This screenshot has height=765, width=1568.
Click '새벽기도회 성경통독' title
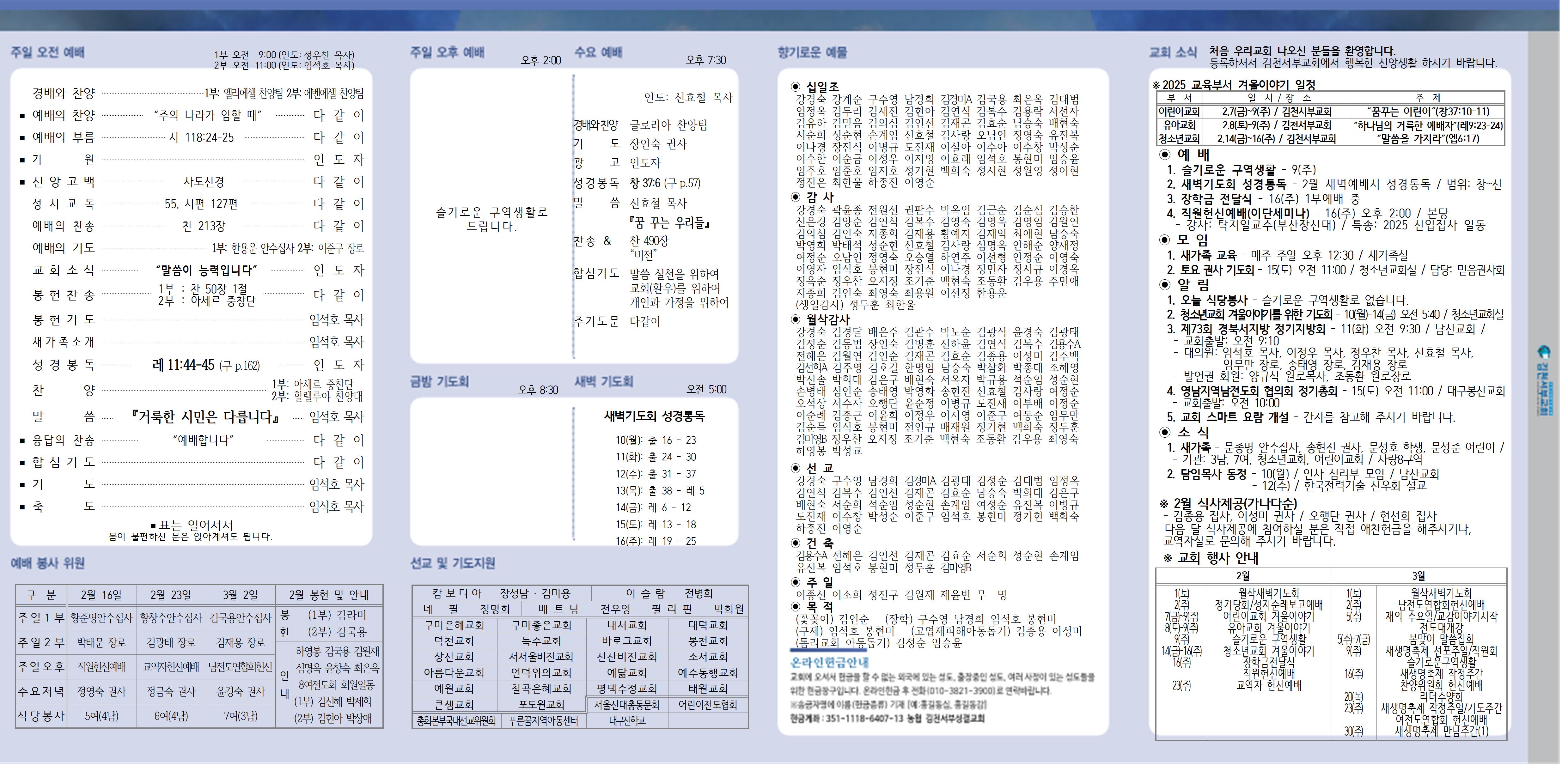click(x=654, y=416)
